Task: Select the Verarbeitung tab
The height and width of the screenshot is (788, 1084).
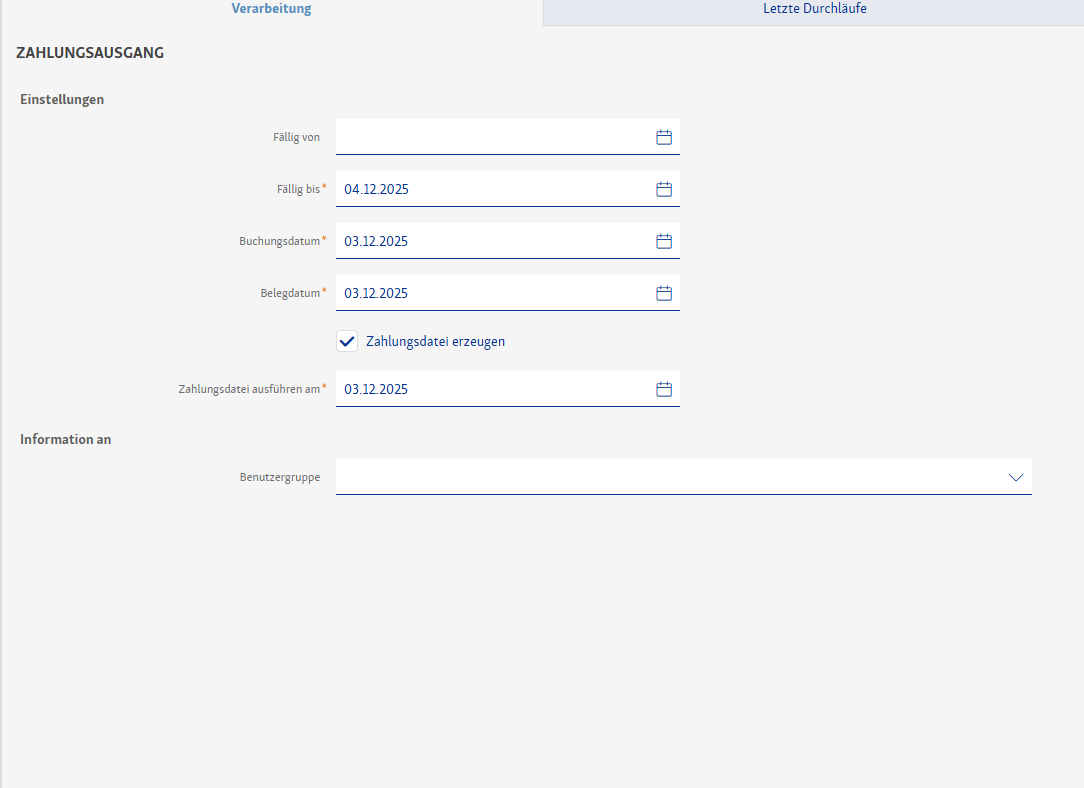Action: pyautogui.click(x=271, y=9)
